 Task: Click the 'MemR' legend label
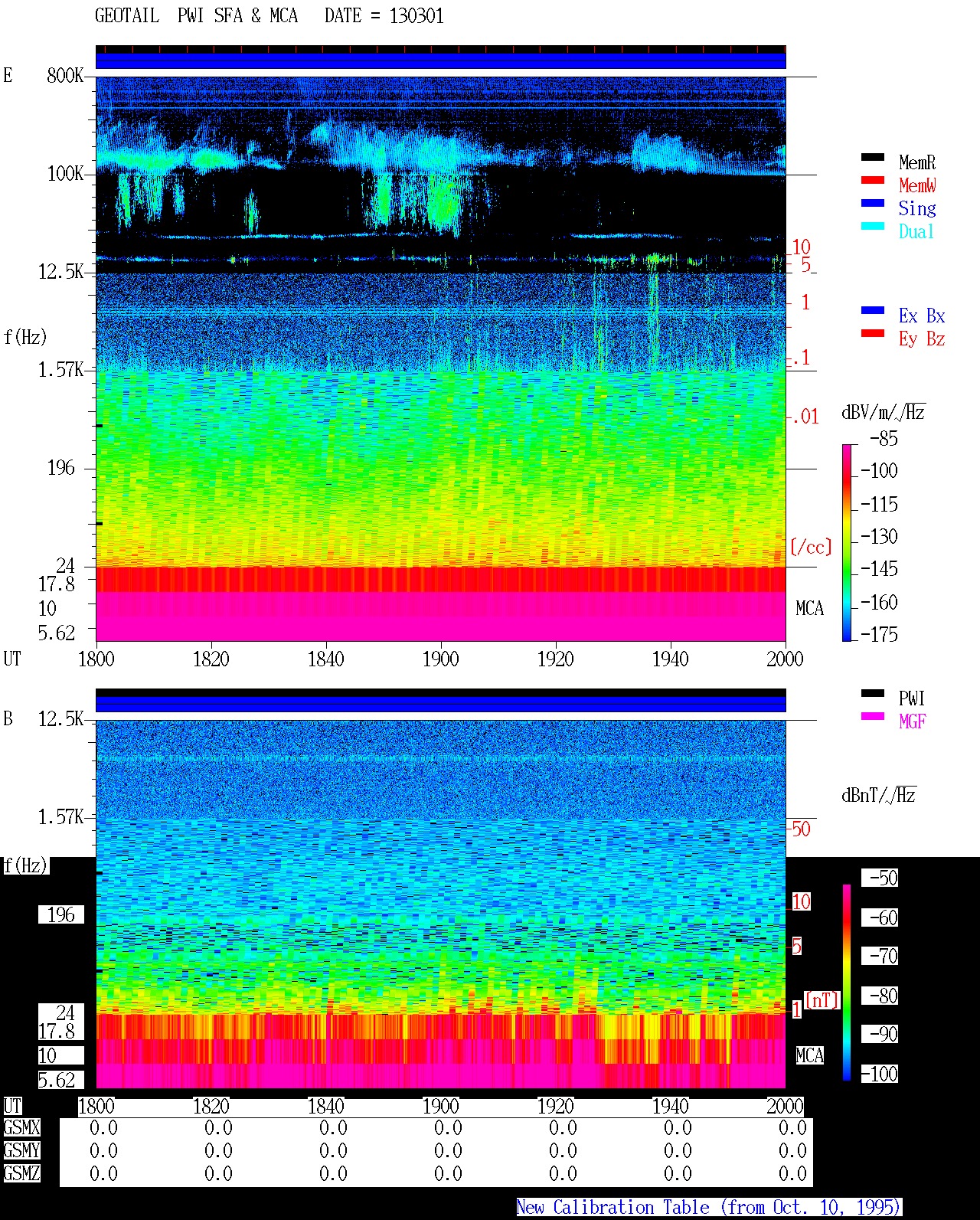pyautogui.click(x=917, y=162)
